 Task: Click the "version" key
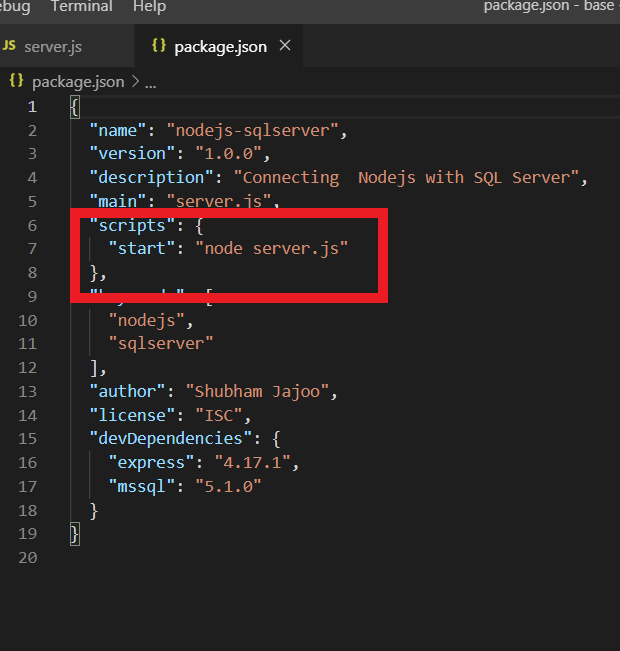coord(132,154)
